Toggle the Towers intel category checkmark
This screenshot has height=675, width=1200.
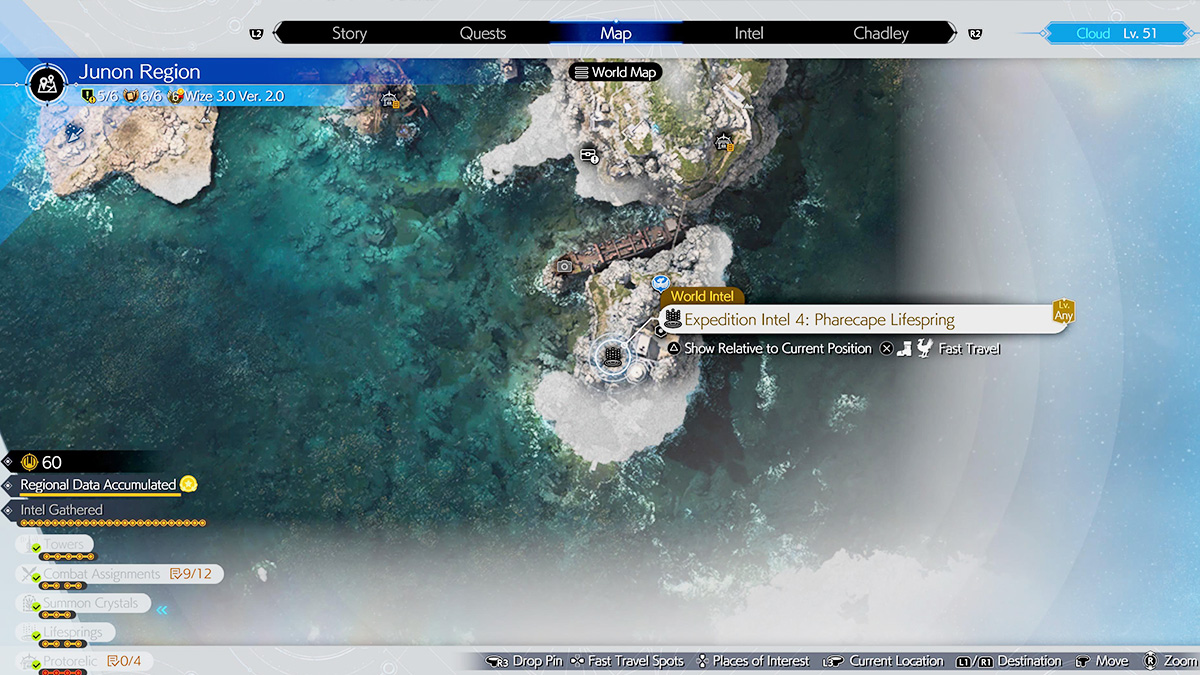coord(37,549)
